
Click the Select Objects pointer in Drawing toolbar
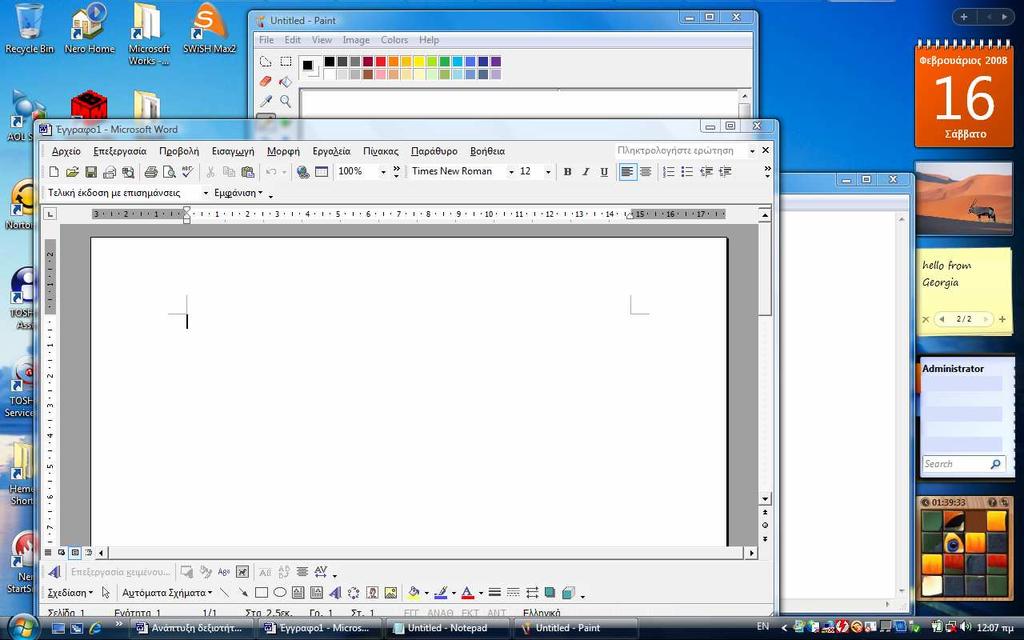(106, 592)
